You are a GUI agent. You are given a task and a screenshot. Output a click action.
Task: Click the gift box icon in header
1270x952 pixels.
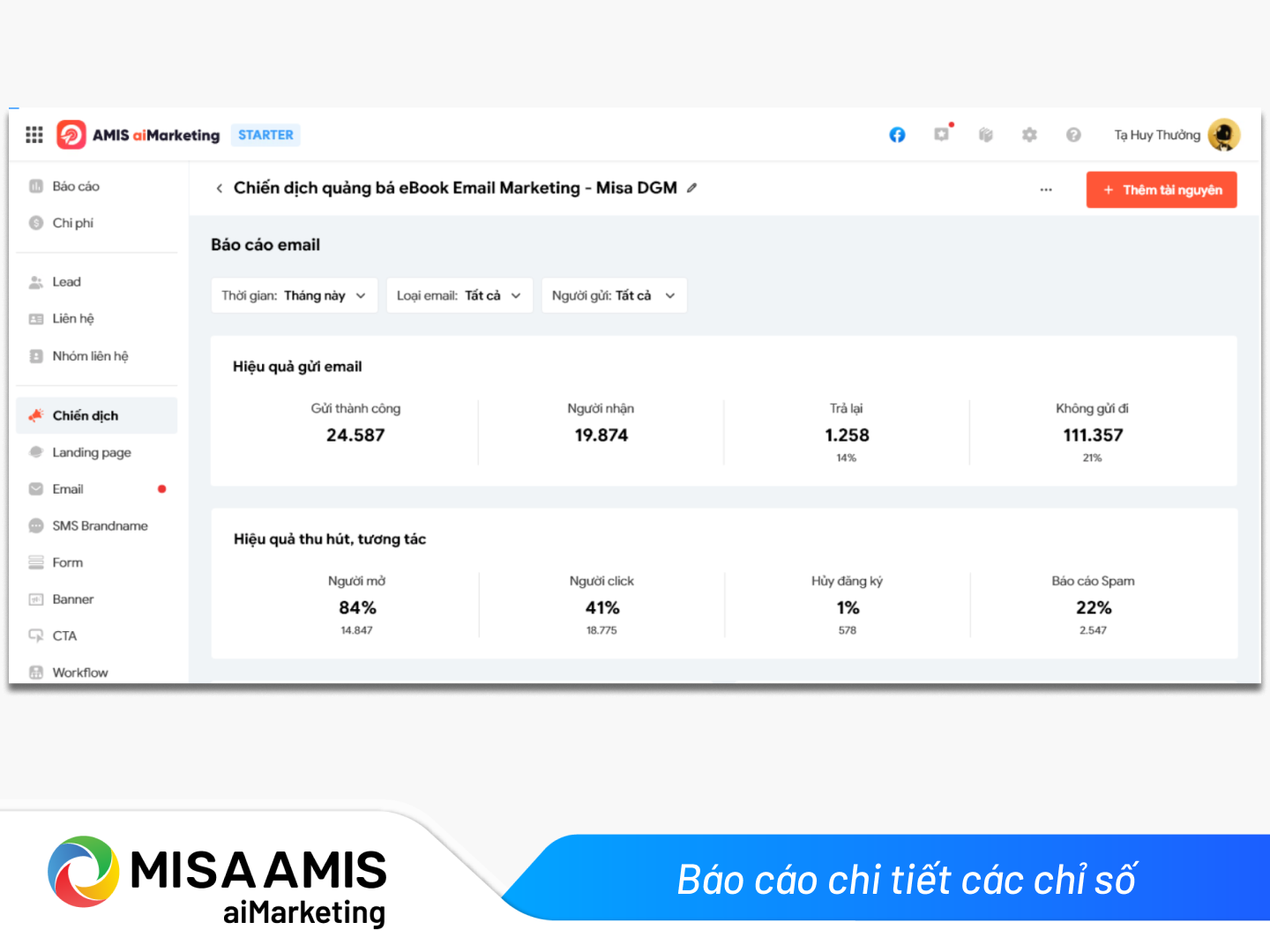(x=986, y=135)
